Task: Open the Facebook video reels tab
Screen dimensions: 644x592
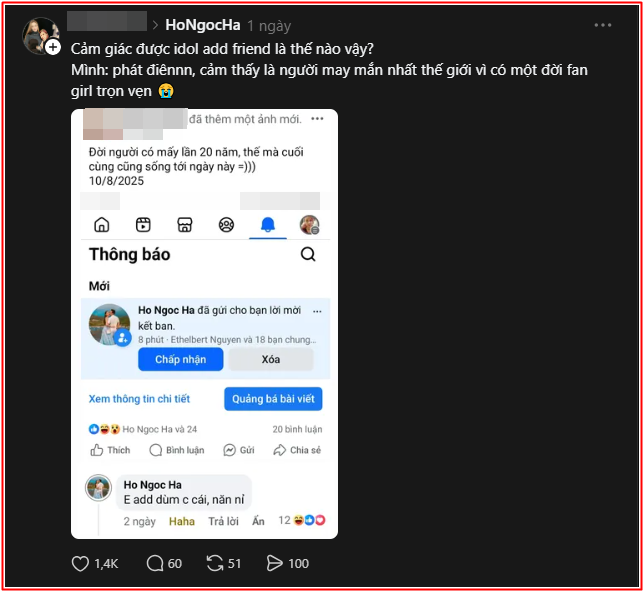Action: pyautogui.click(x=143, y=225)
